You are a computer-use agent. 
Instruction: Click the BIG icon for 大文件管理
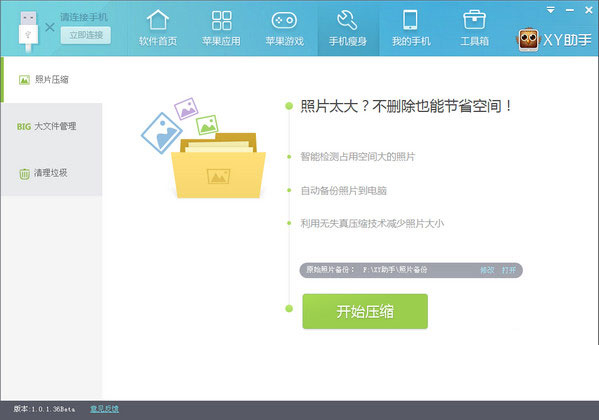click(x=24, y=126)
